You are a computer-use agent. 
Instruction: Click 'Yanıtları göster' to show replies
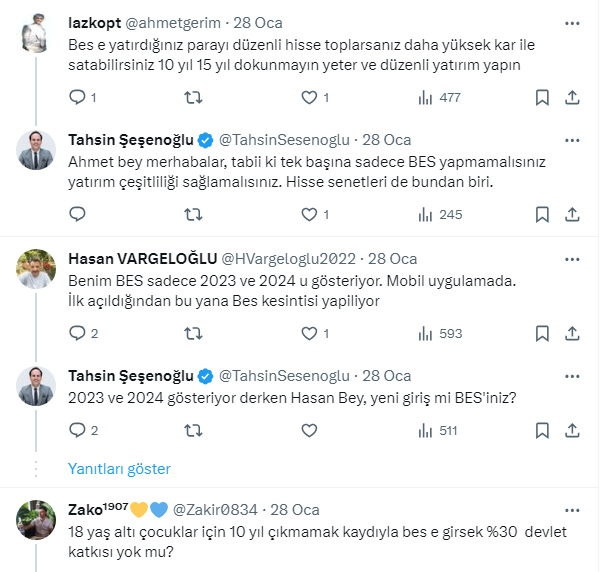(119, 468)
